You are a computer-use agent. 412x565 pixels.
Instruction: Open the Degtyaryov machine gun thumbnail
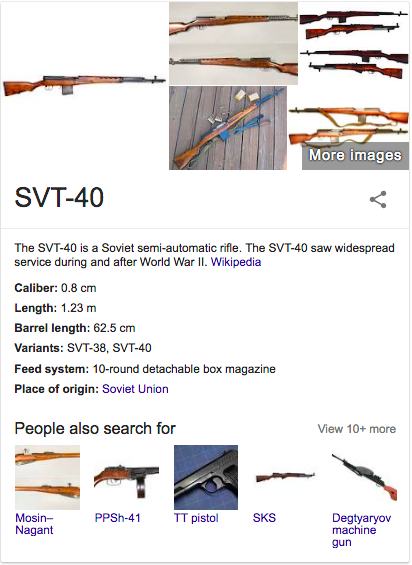[x=364, y=477]
